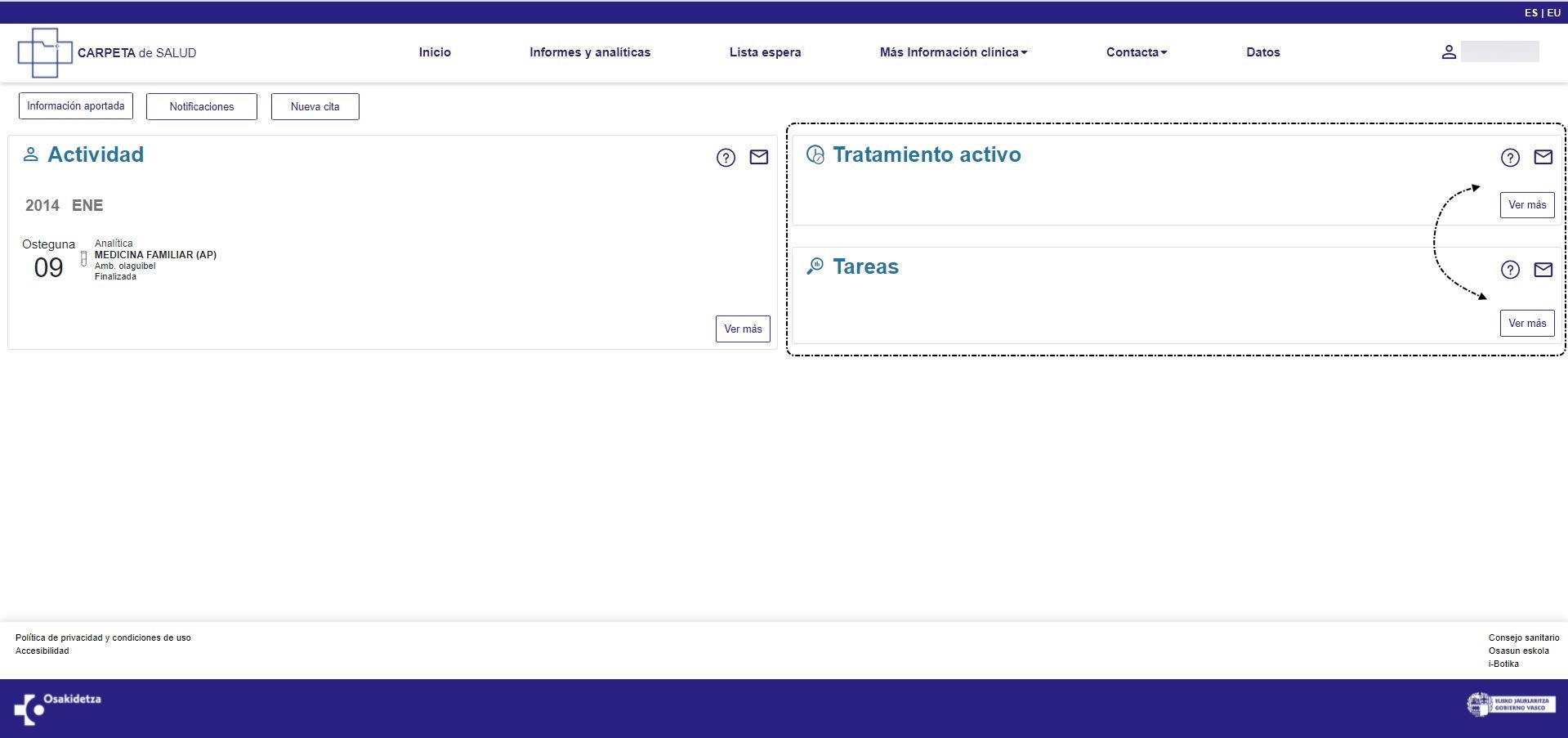Open Informes y analíticas section
The height and width of the screenshot is (738, 1568).
point(590,52)
